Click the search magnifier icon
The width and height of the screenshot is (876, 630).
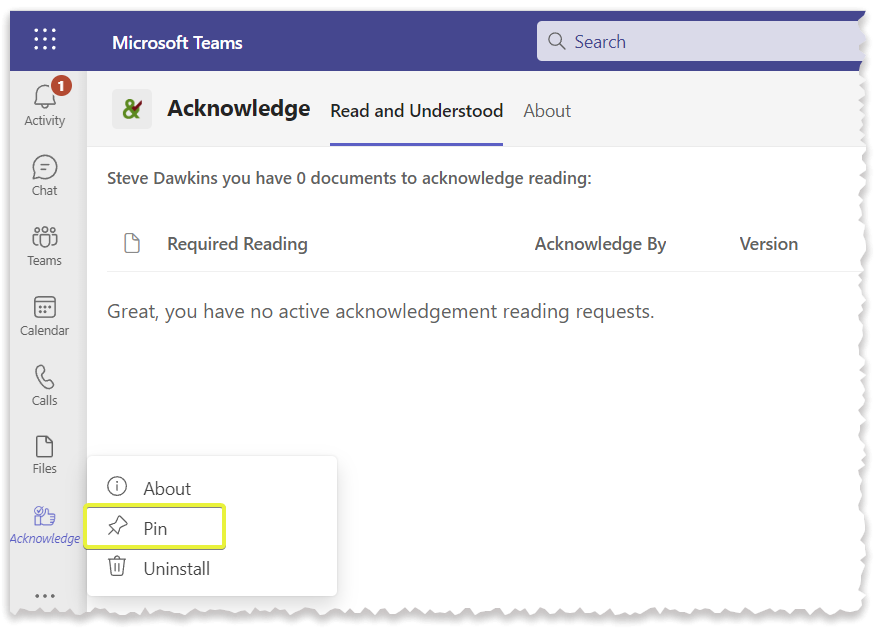click(557, 41)
